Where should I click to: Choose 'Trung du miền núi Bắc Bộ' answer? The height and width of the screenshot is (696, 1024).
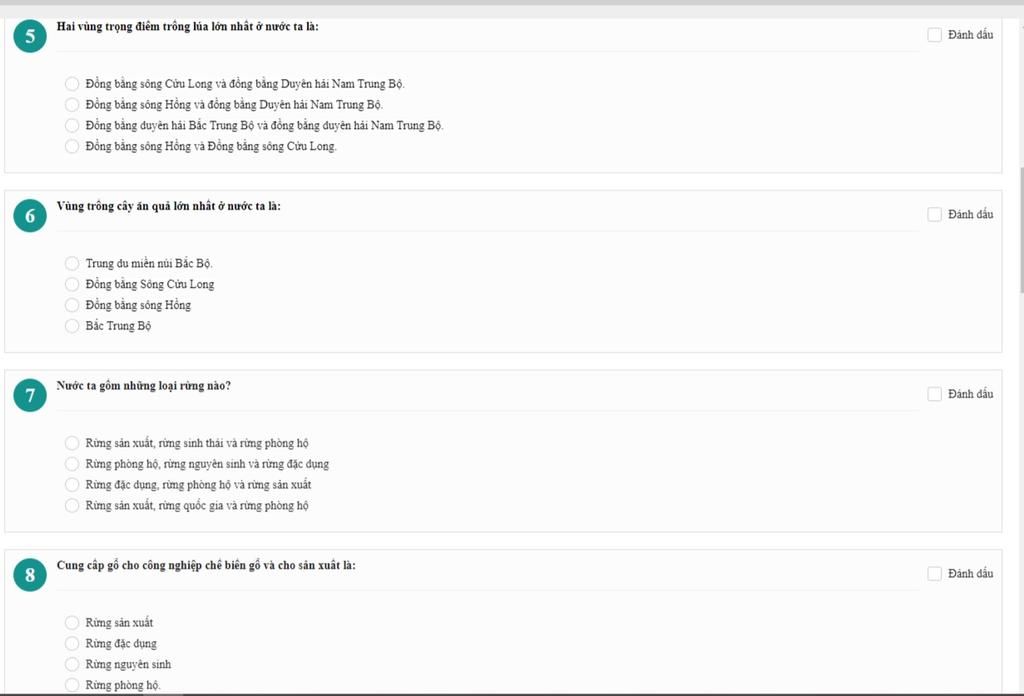click(72, 263)
